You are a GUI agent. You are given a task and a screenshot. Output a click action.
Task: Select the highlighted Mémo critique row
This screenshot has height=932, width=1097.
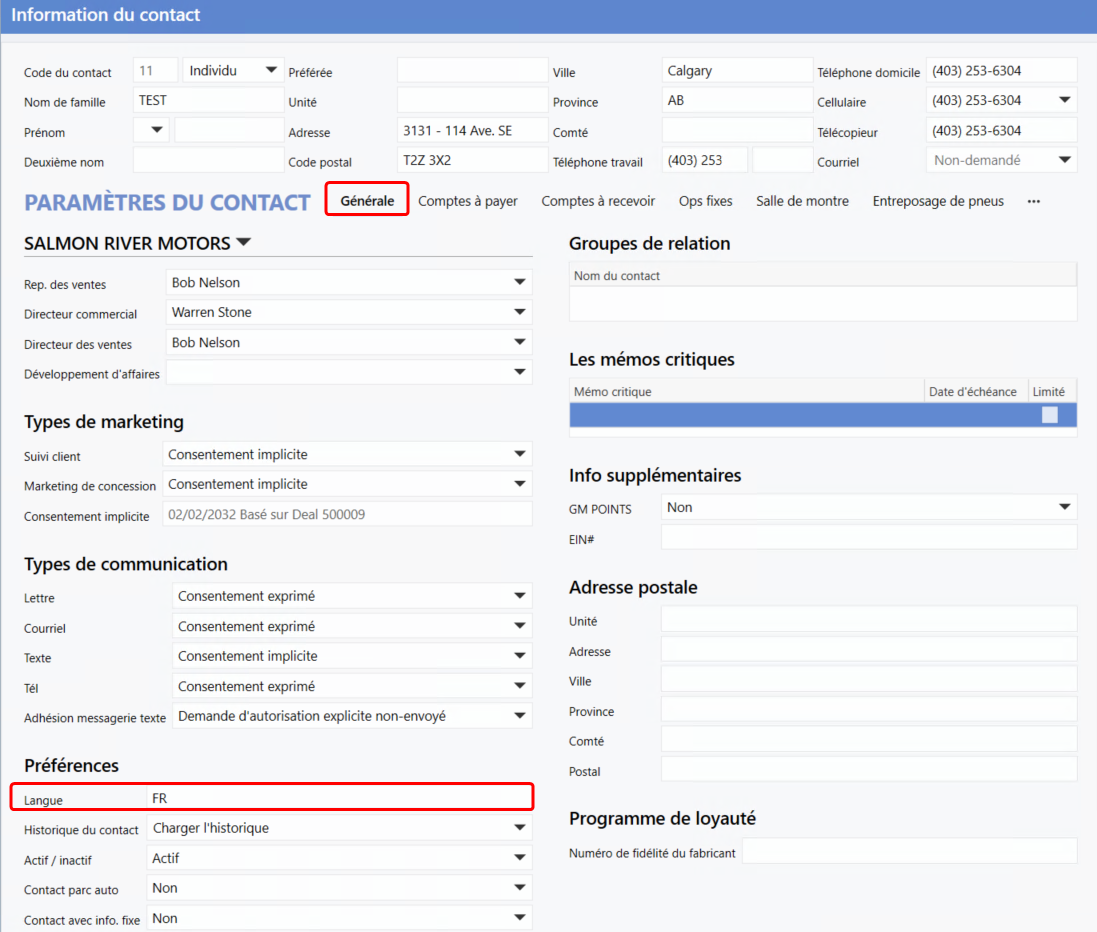[747, 415]
